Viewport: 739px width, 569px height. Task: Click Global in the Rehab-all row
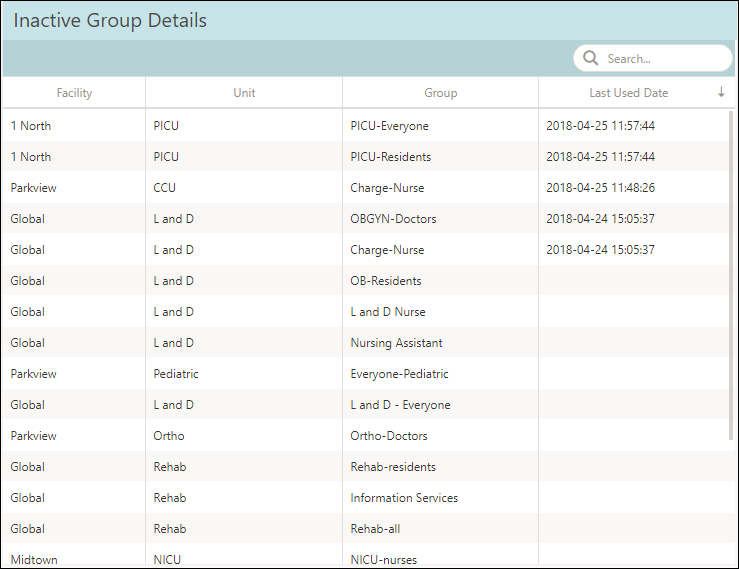pyautogui.click(x=27, y=529)
